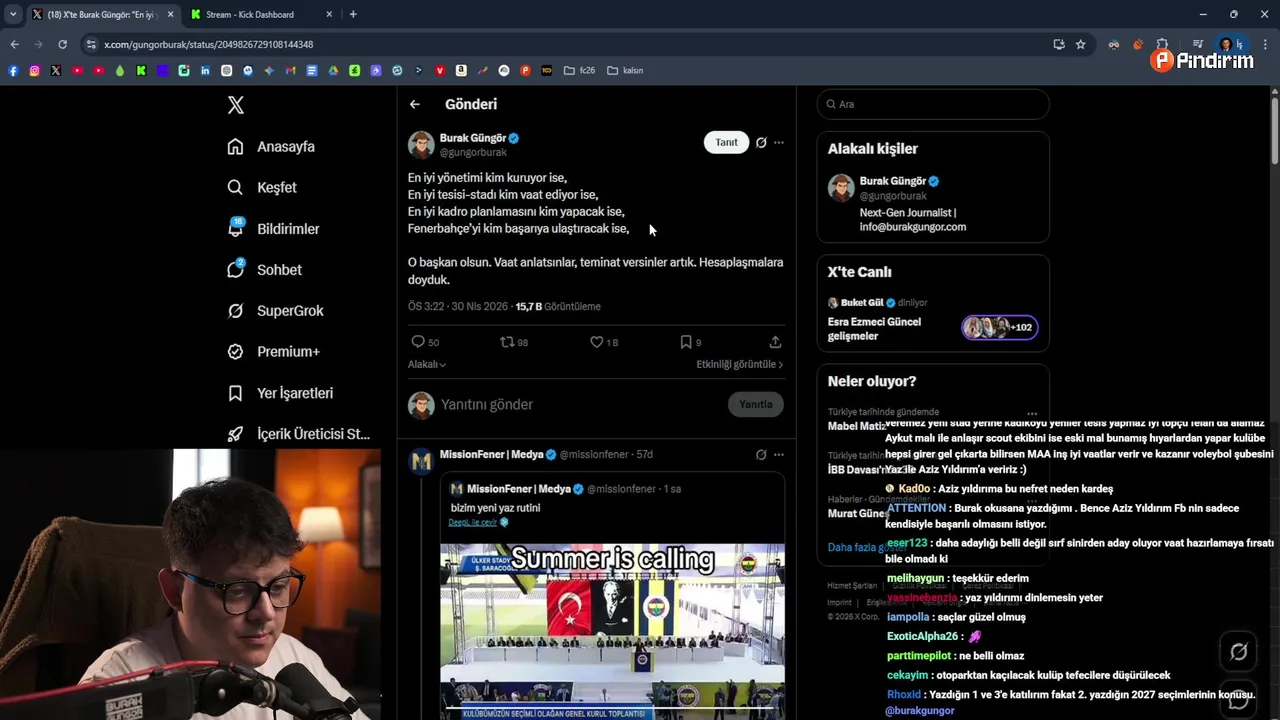Screen dimensions: 1280x720
Task: Click the install app icon in address bar
Action: point(1059,44)
